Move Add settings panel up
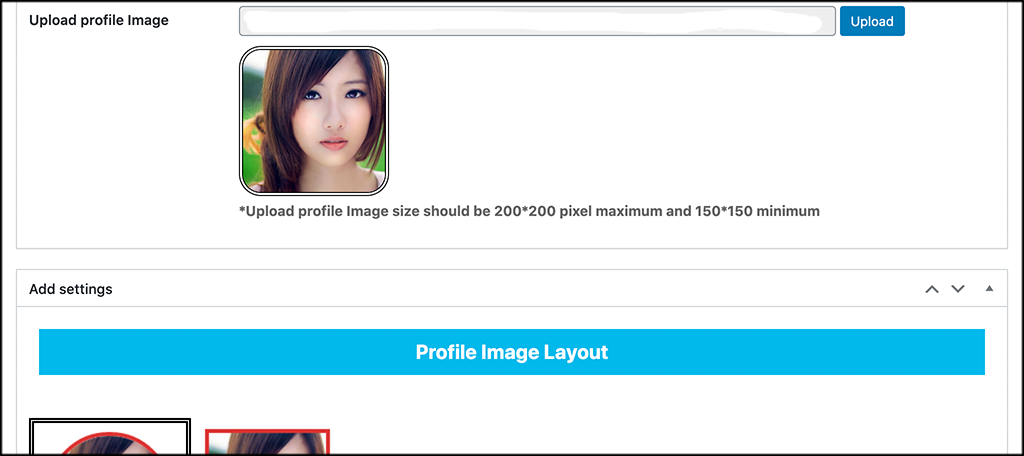 [932, 289]
